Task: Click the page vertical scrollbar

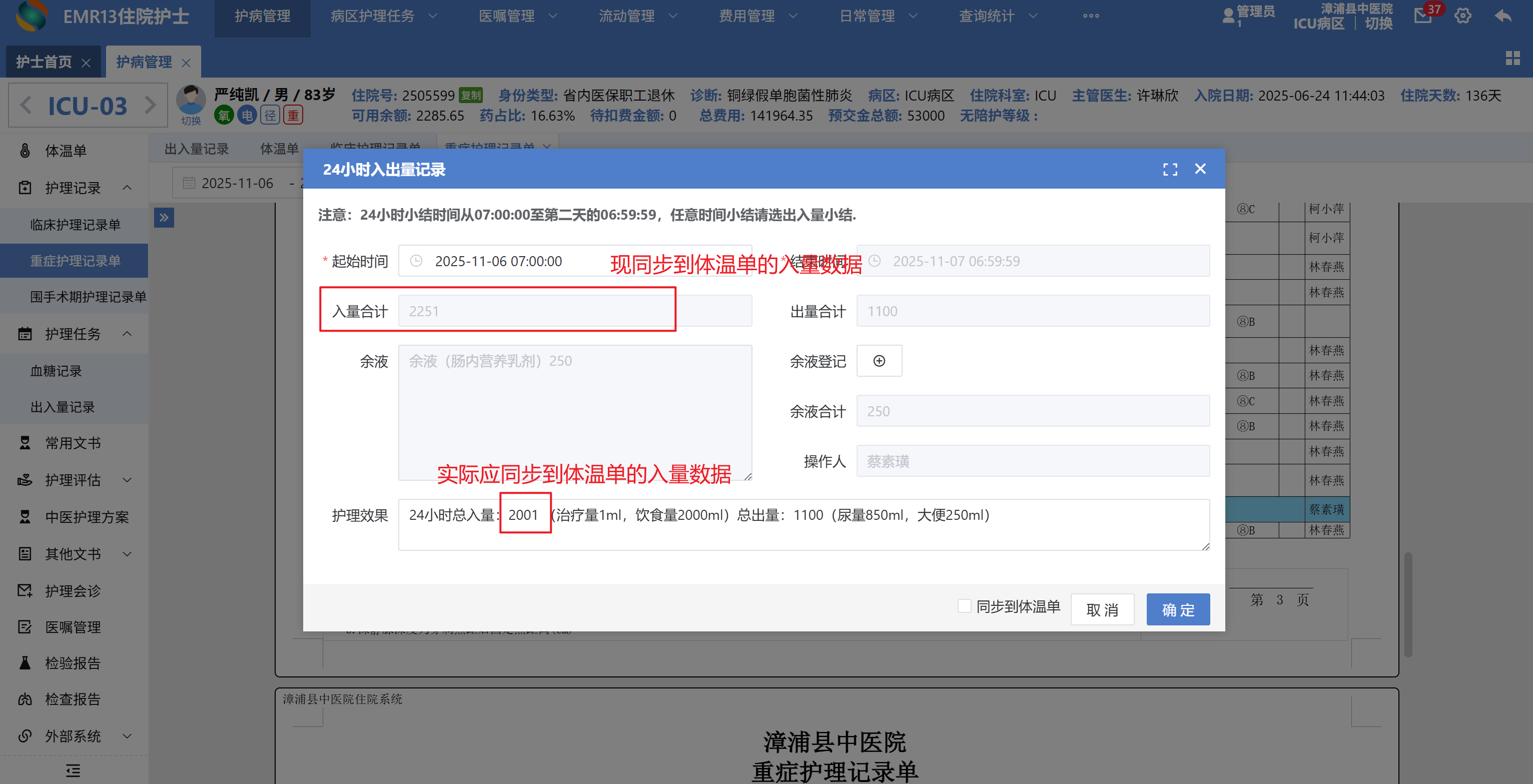Action: tap(1408, 604)
